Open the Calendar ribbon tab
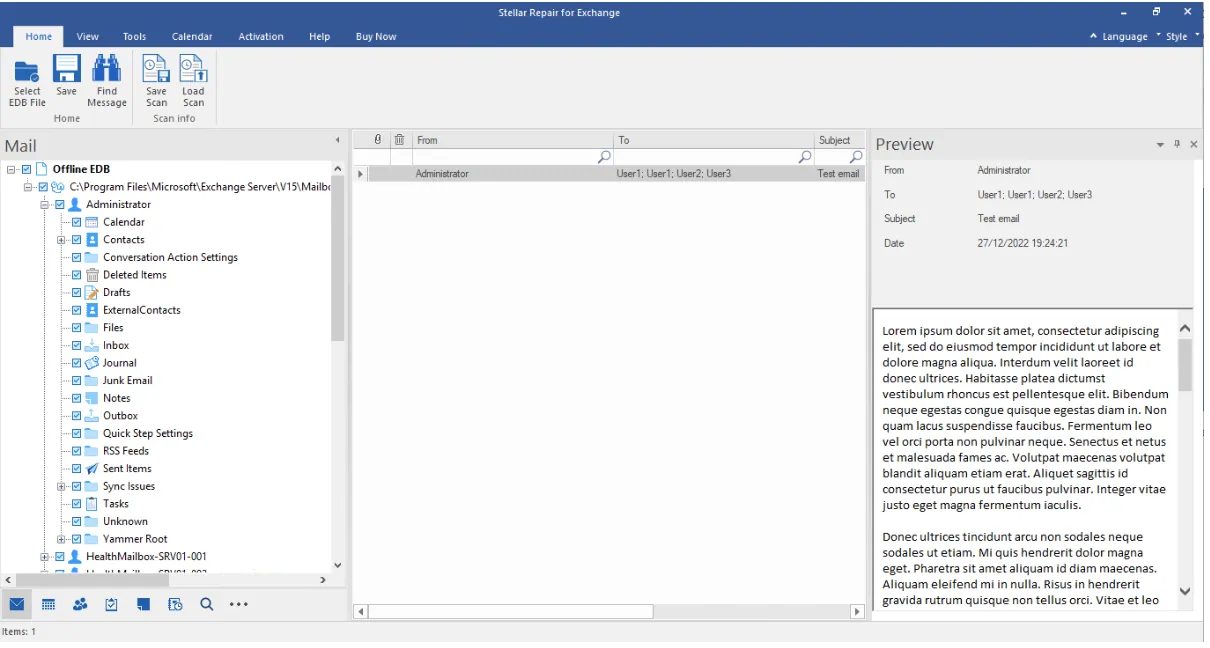The image size is (1210, 648). [x=192, y=36]
